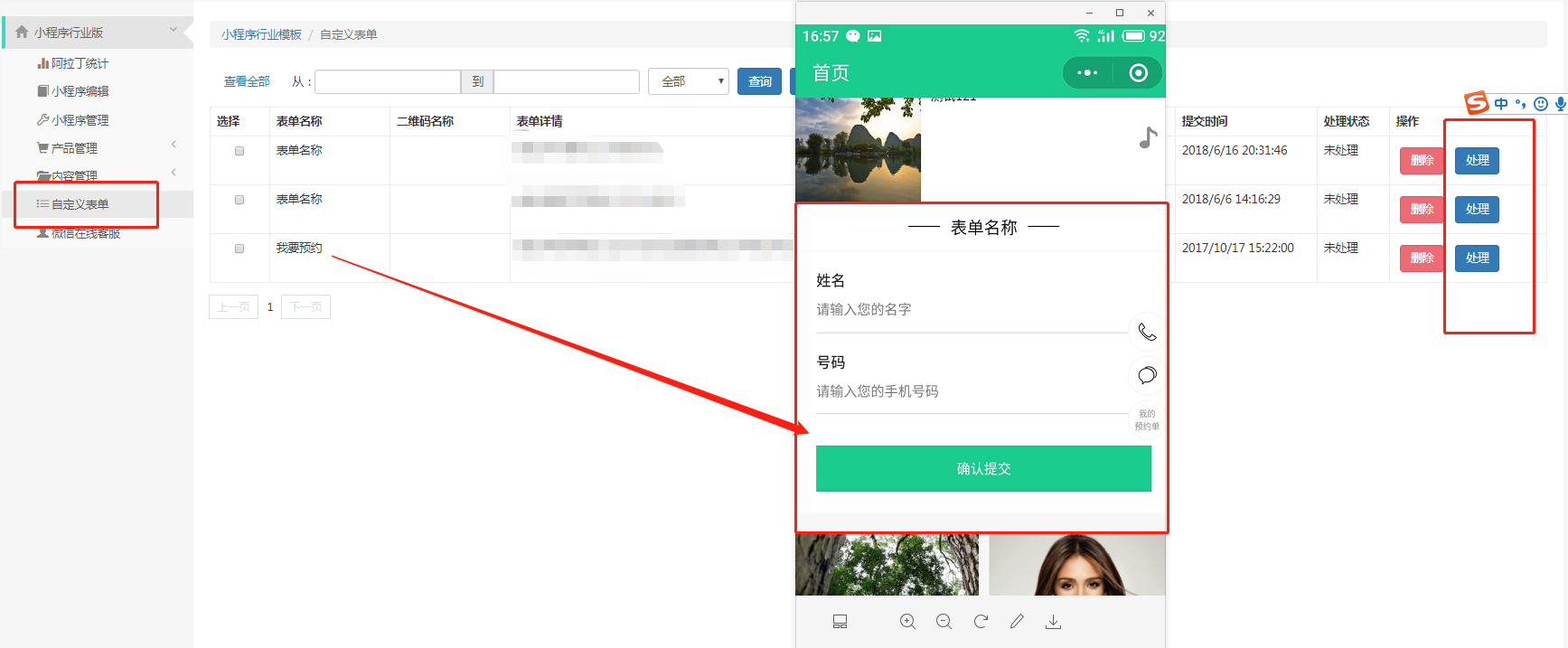The height and width of the screenshot is (648, 1568).
Task: Go to 阿拉丁统计 in the sidebar
Action: pyautogui.click(x=80, y=63)
